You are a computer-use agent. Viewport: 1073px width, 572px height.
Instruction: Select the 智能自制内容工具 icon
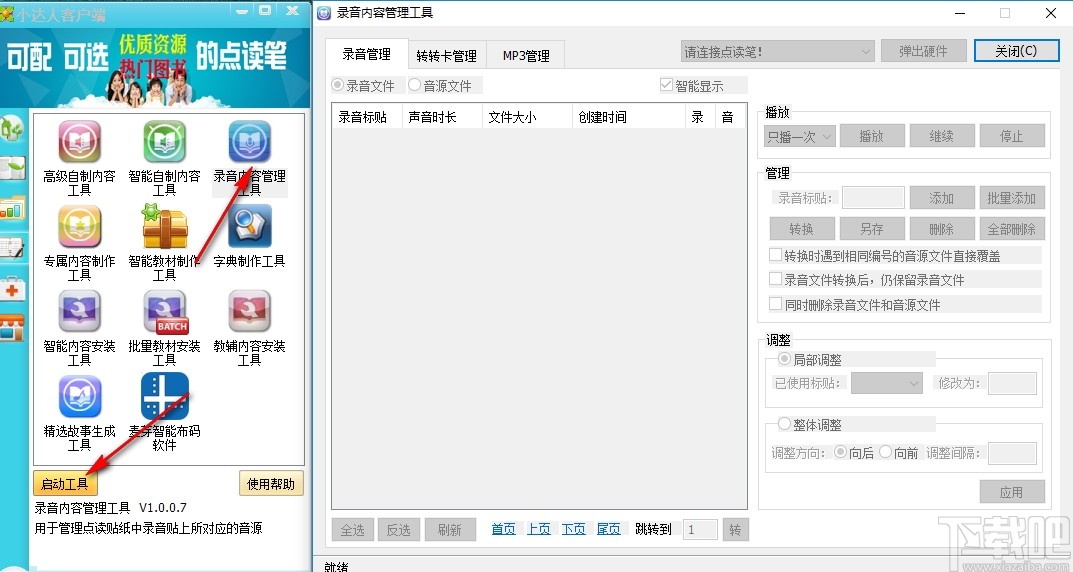coord(164,142)
